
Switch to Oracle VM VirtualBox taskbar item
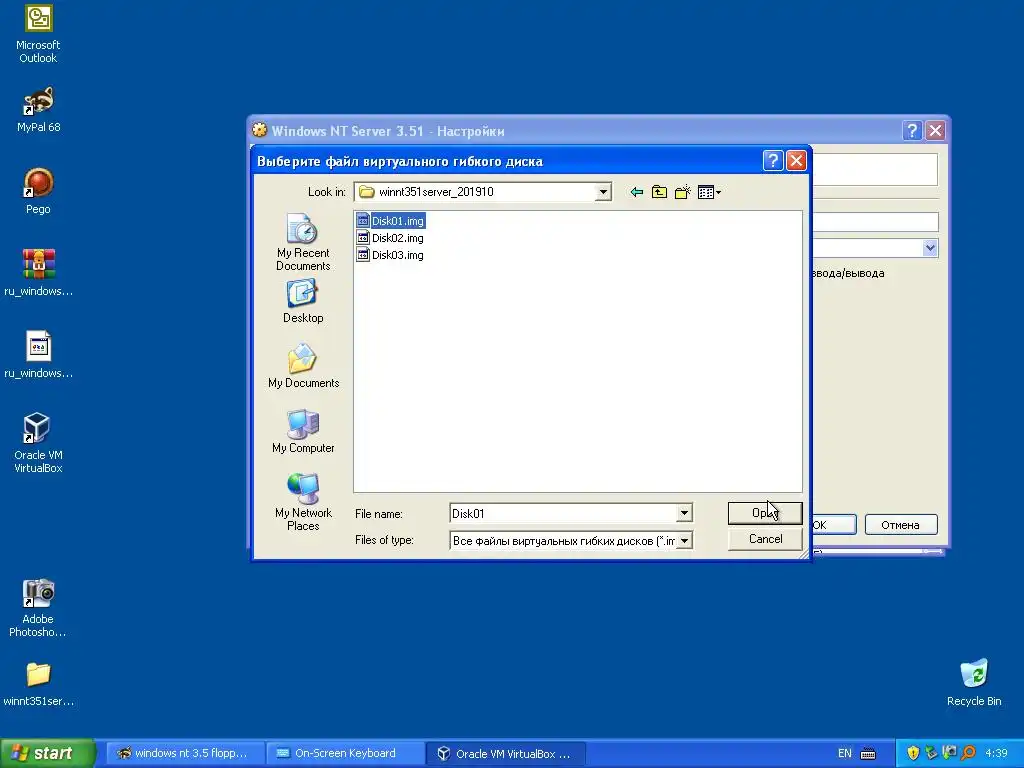click(x=505, y=754)
